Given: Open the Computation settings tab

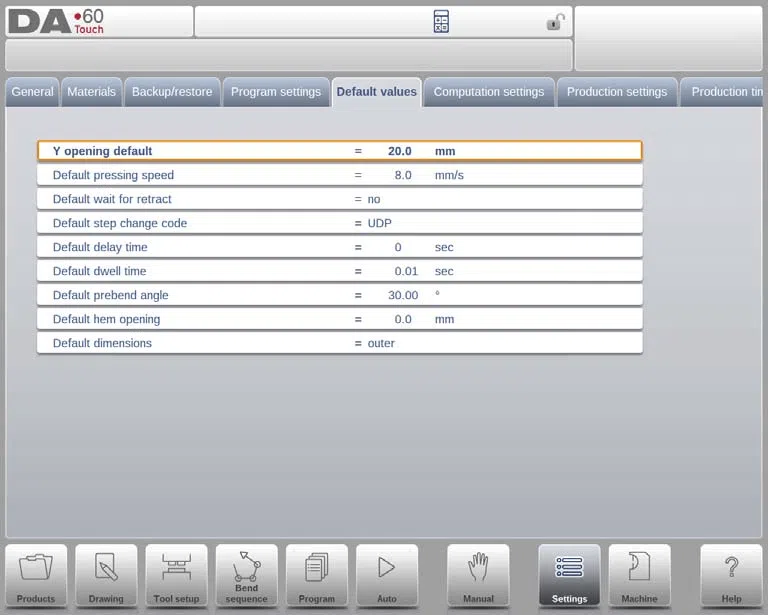Looking at the screenshot, I should (489, 92).
